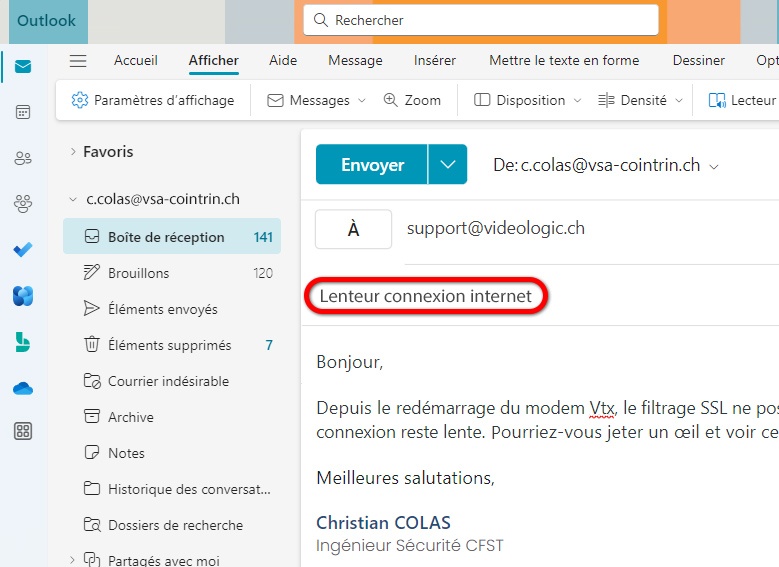Open the More apps grid icon
Screen dimensions: 779x567
point(22,432)
